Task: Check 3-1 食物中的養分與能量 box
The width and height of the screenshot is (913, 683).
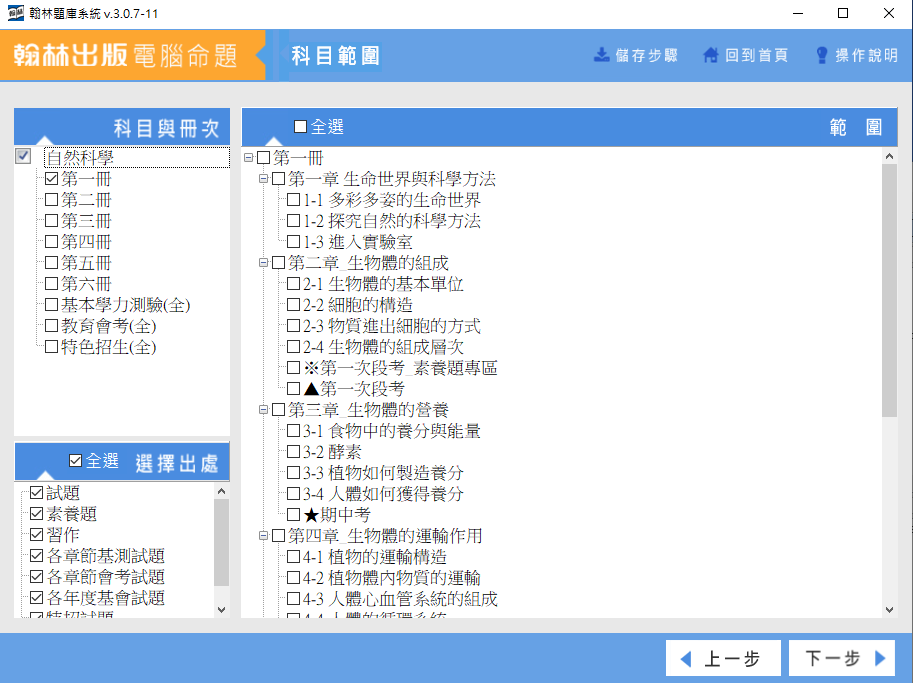Action: point(293,431)
